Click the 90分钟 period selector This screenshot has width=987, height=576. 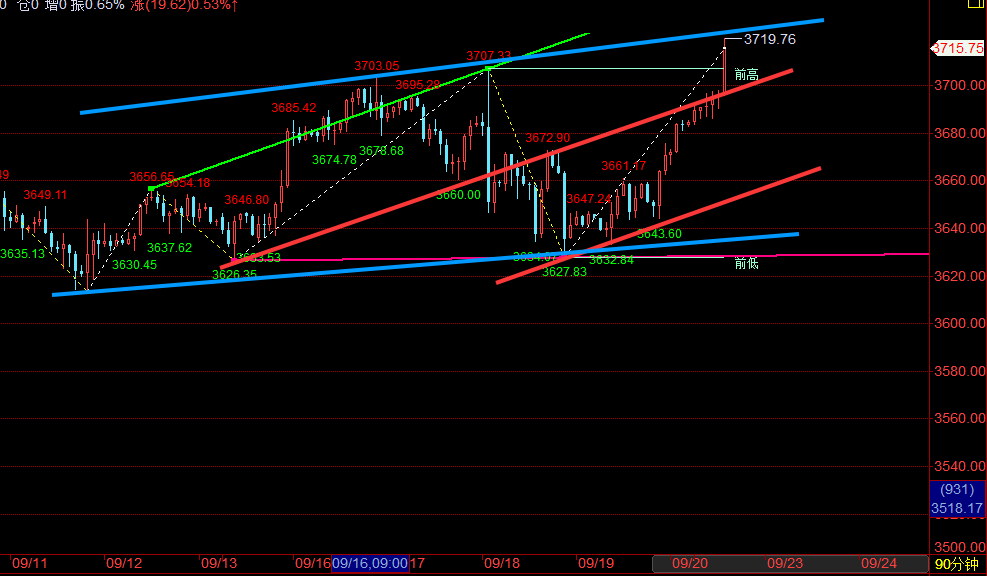point(957,565)
